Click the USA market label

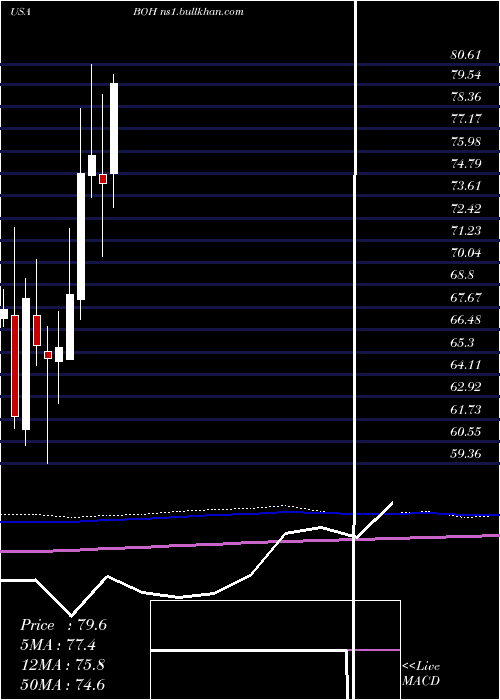[20, 12]
